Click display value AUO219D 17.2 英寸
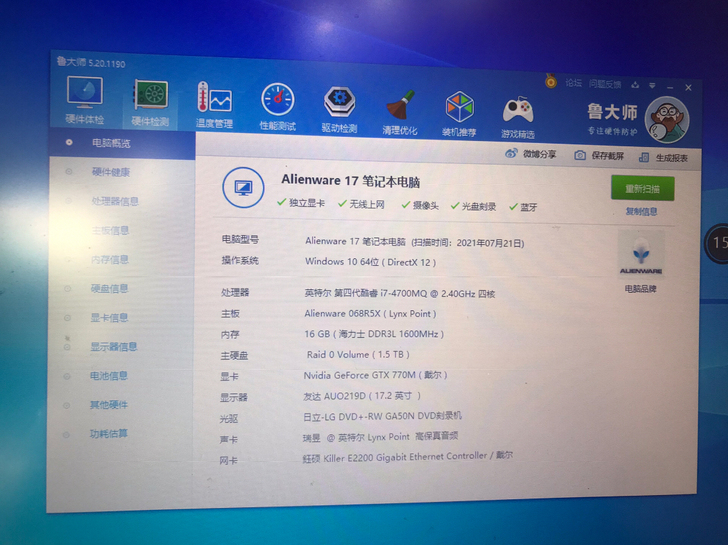 point(362,396)
